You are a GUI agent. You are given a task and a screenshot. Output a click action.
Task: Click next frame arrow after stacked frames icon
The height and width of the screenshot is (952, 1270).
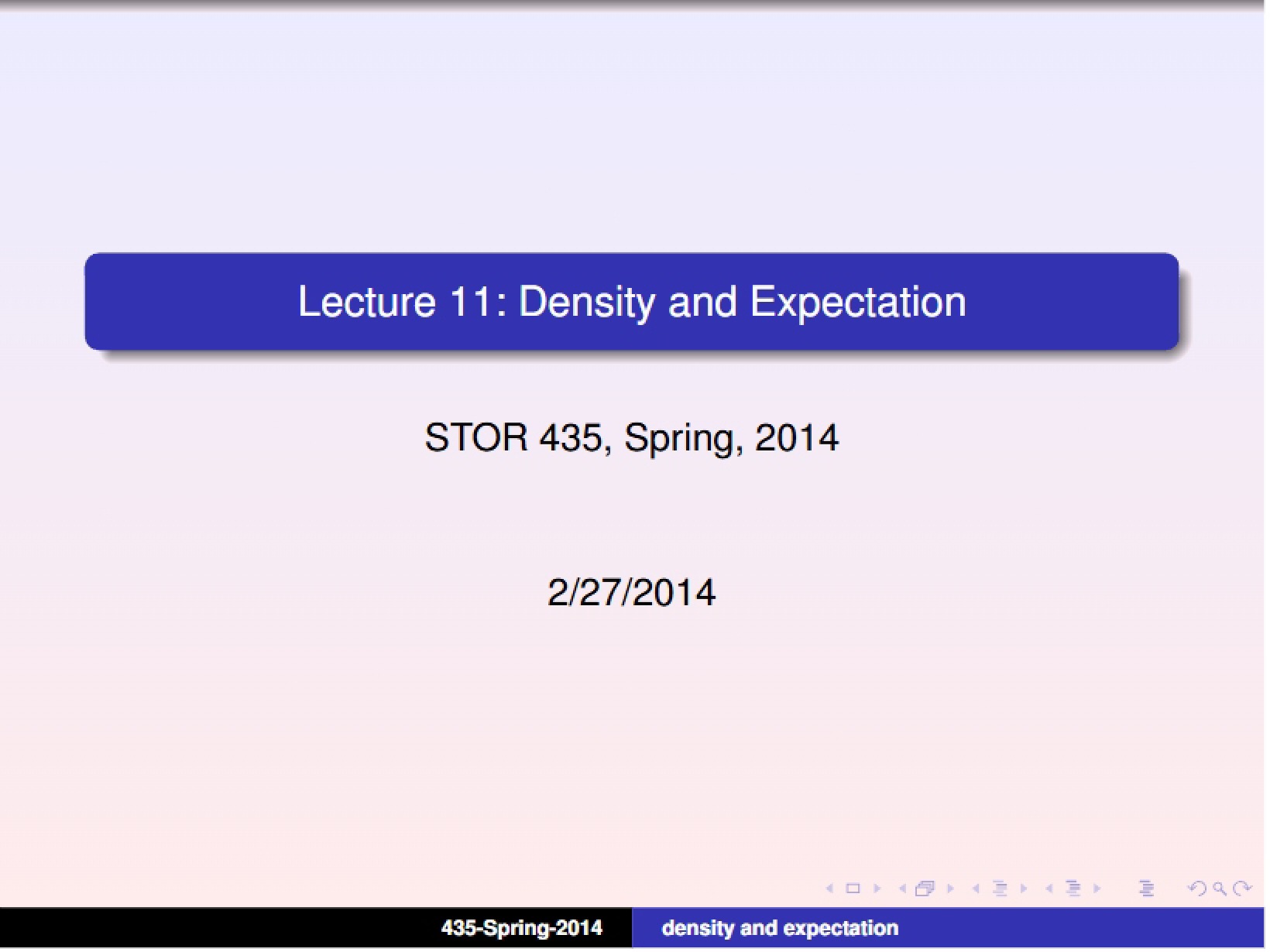click(x=951, y=889)
